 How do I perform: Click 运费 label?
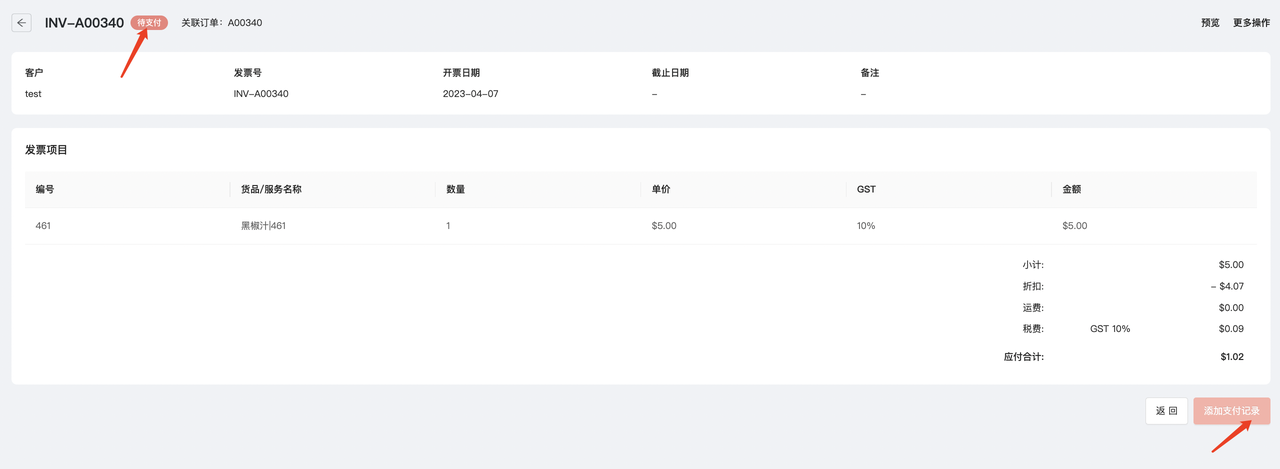pyautogui.click(x=1033, y=308)
